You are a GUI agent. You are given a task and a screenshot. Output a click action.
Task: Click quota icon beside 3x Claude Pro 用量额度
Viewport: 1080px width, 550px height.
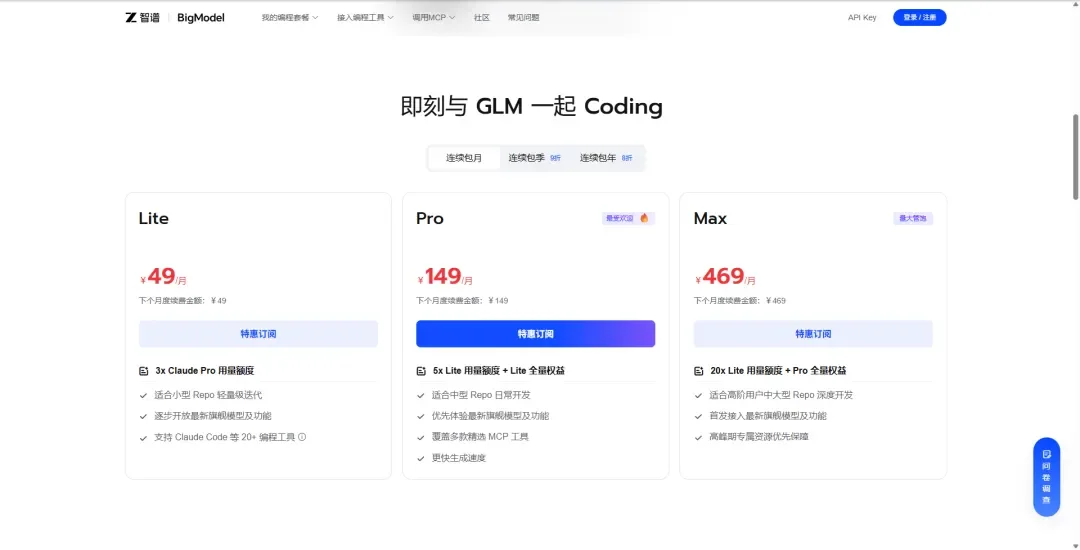tap(143, 370)
